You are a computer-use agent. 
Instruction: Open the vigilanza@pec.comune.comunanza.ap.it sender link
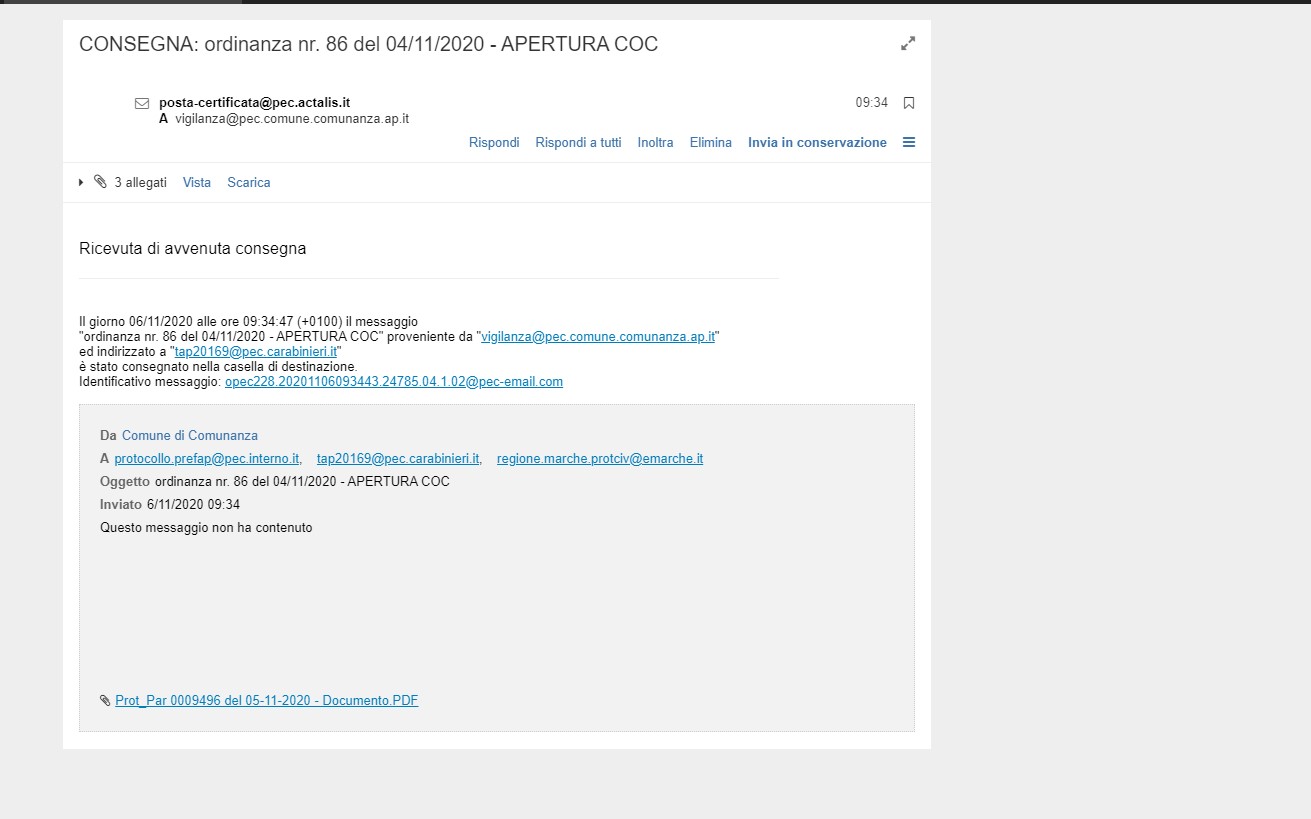597,337
